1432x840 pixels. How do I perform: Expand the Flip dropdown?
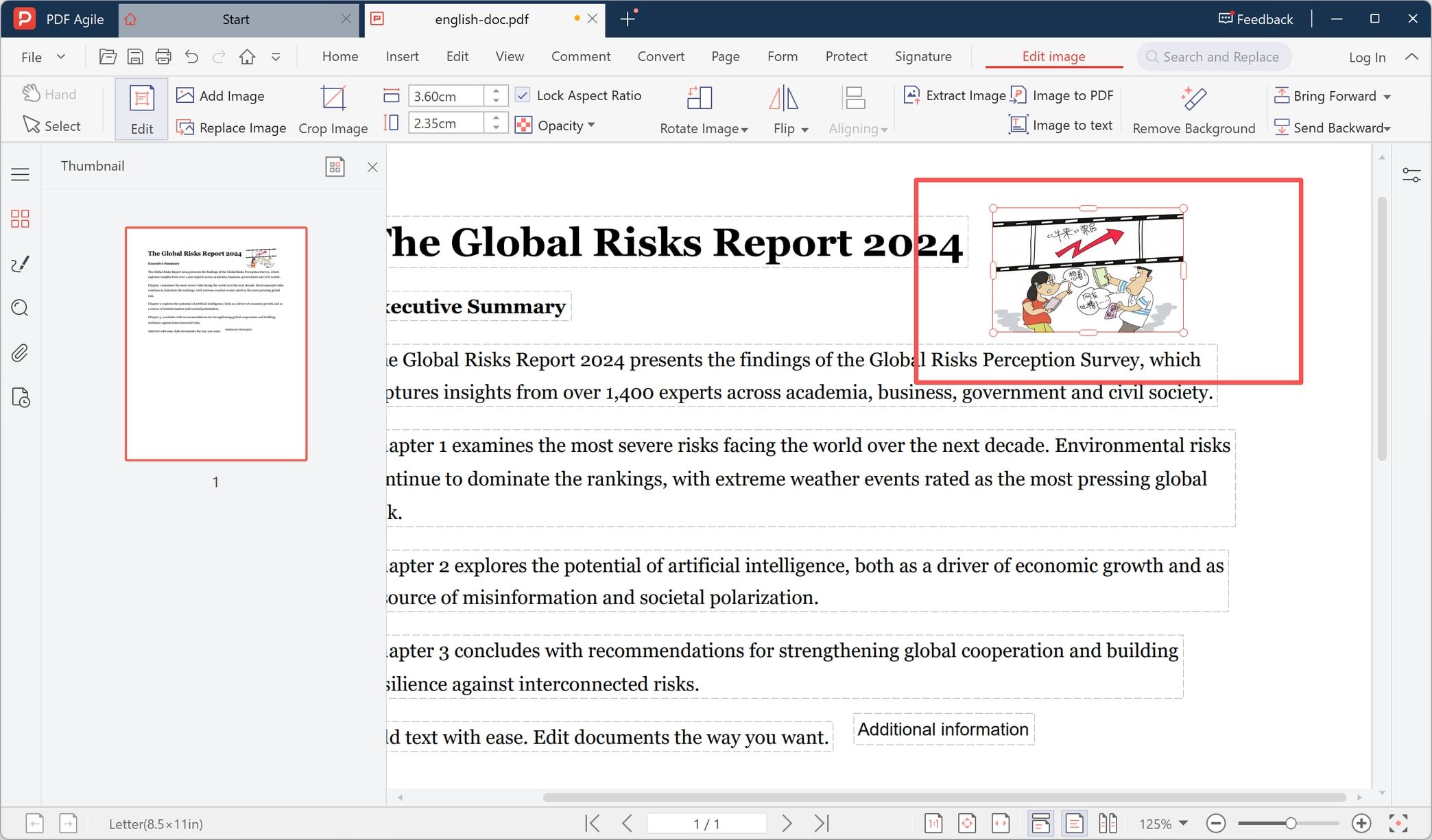click(804, 130)
